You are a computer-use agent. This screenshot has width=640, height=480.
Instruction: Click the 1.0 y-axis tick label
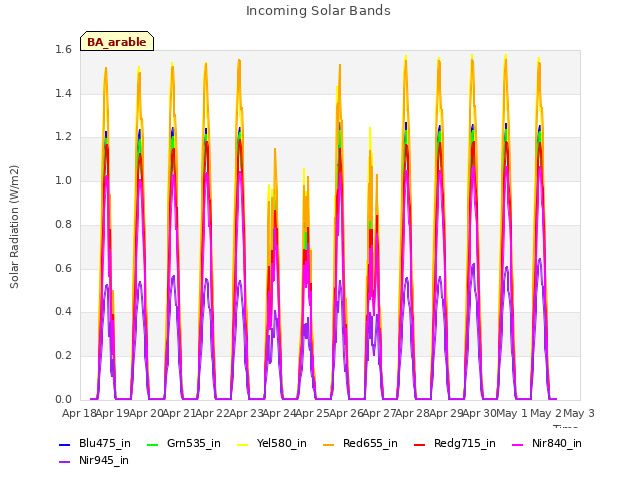(63, 181)
